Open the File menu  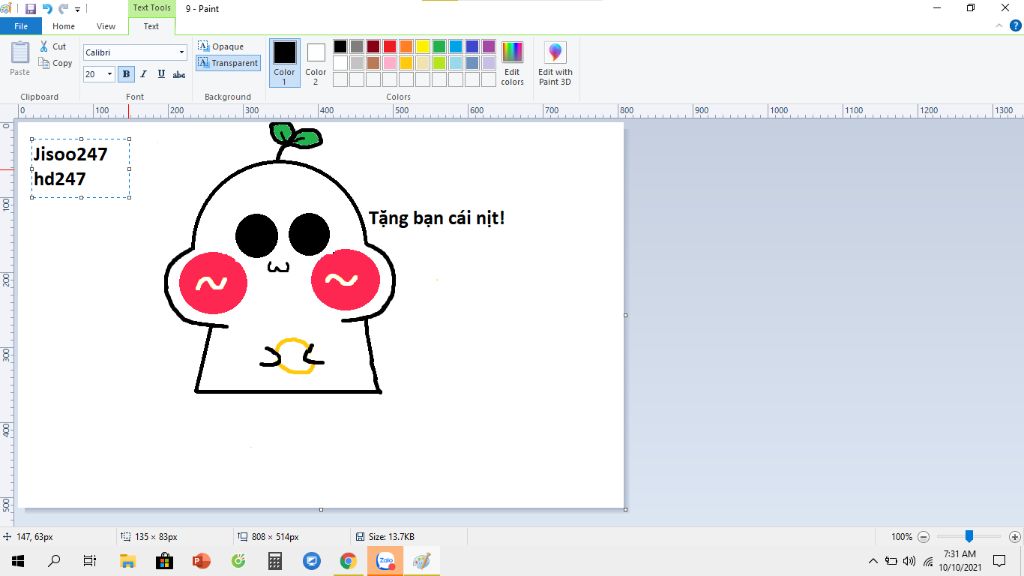click(x=21, y=26)
